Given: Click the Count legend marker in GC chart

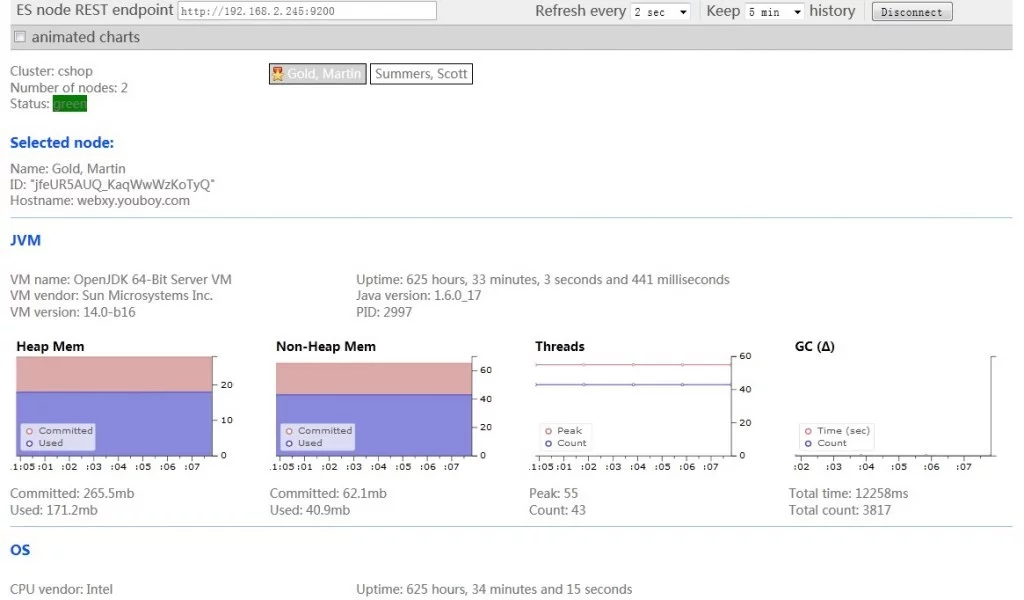Looking at the screenshot, I should [x=808, y=443].
